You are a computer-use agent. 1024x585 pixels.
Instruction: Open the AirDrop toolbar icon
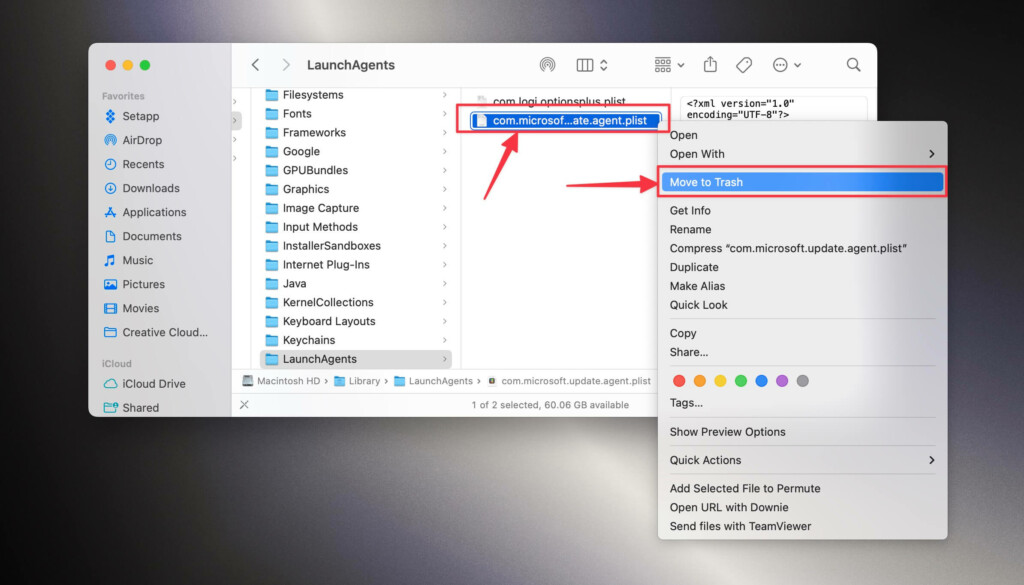tap(547, 65)
